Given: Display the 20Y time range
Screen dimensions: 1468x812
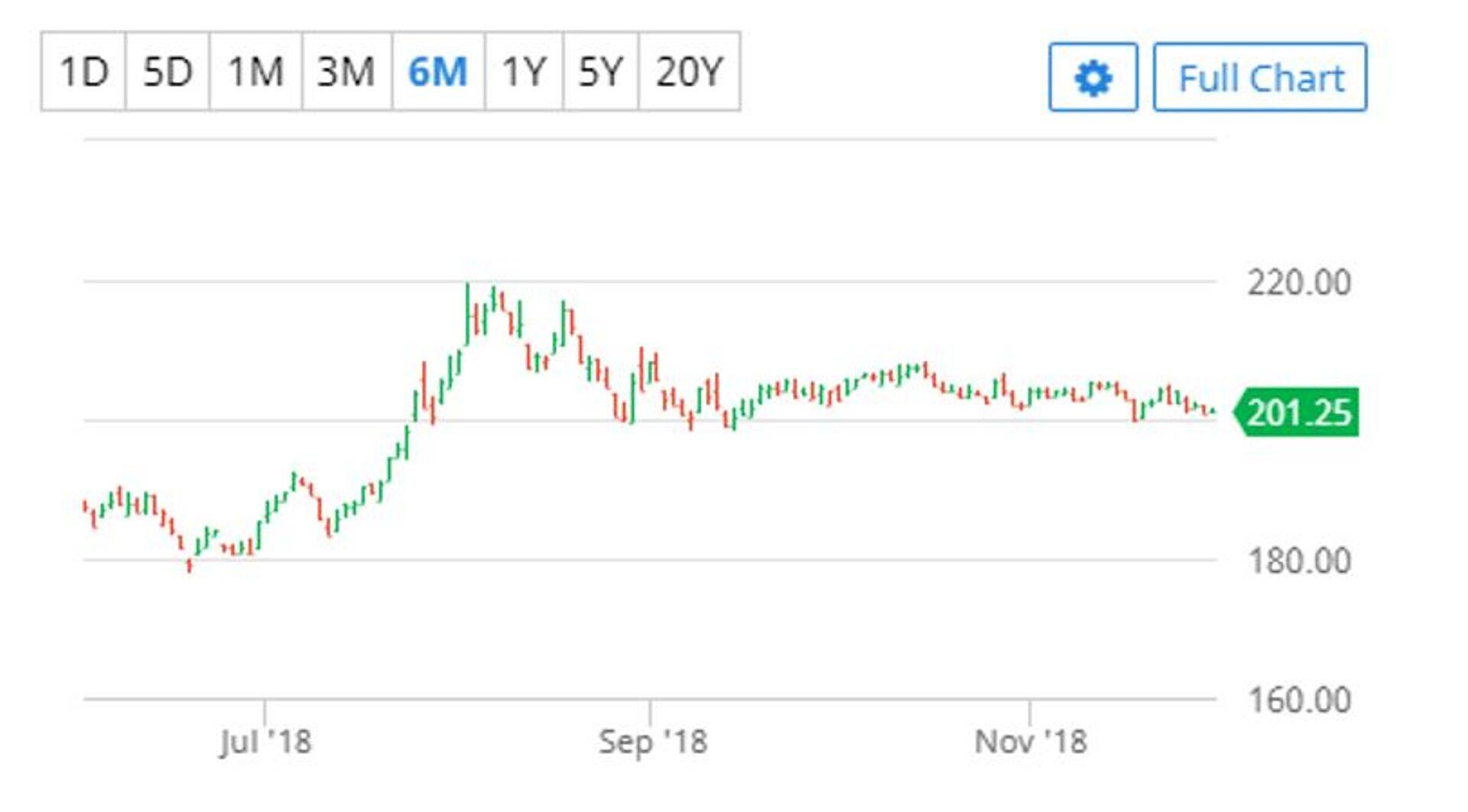Looking at the screenshot, I should tap(689, 72).
